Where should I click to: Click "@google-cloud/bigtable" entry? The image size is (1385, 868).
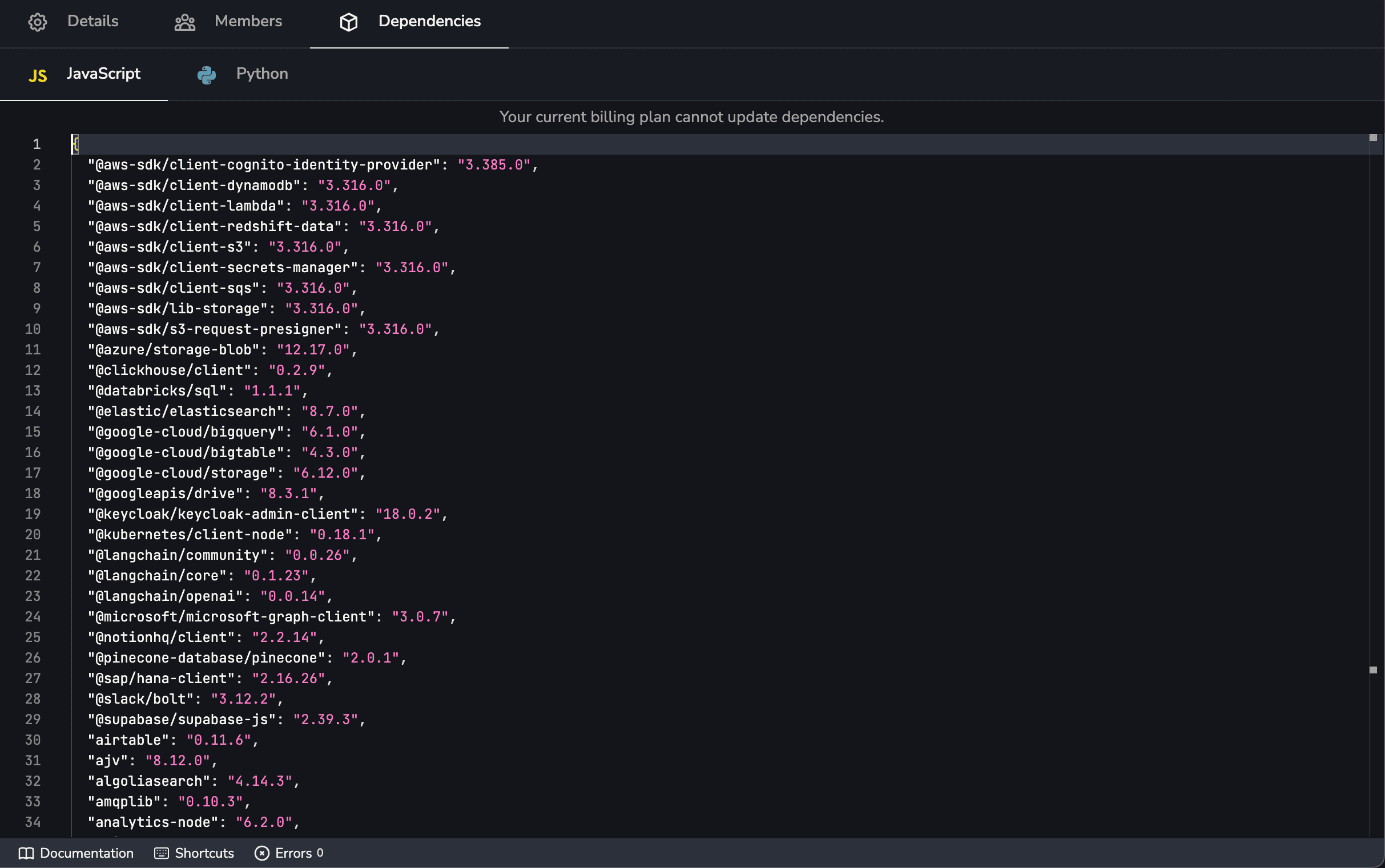[x=227, y=453]
